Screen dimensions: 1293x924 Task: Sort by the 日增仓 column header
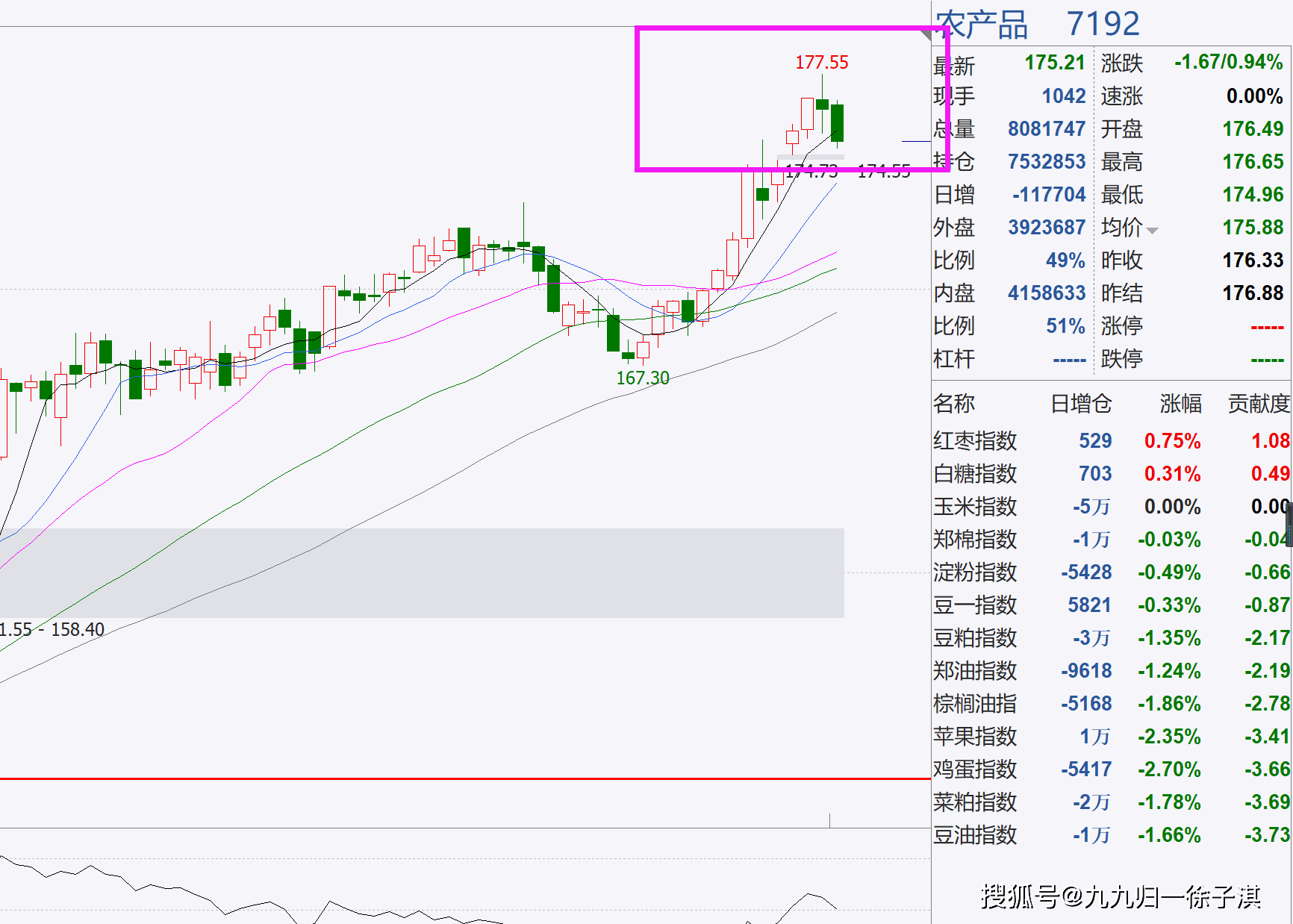(1081, 404)
